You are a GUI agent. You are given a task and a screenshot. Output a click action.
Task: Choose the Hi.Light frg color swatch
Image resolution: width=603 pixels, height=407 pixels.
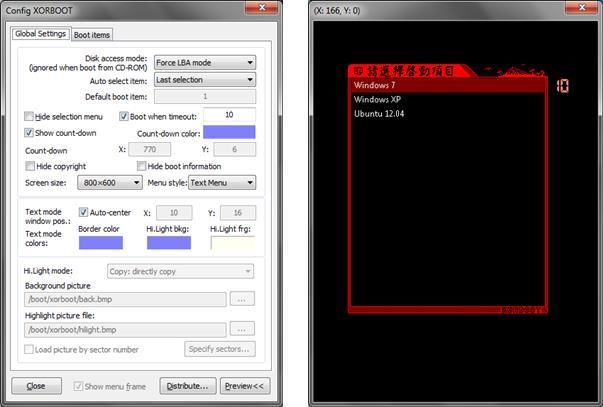coord(233,243)
